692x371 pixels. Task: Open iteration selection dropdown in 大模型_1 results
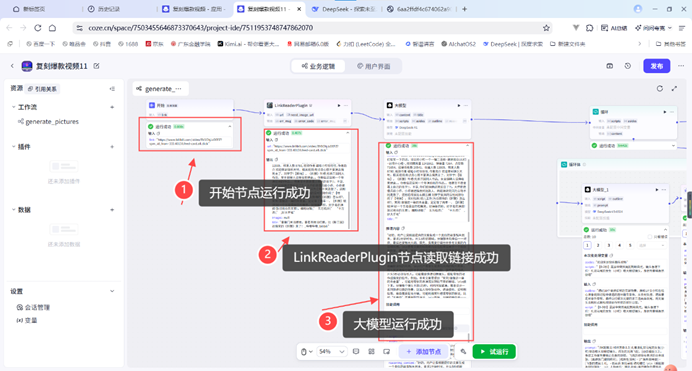pyautogui.click(x=651, y=245)
